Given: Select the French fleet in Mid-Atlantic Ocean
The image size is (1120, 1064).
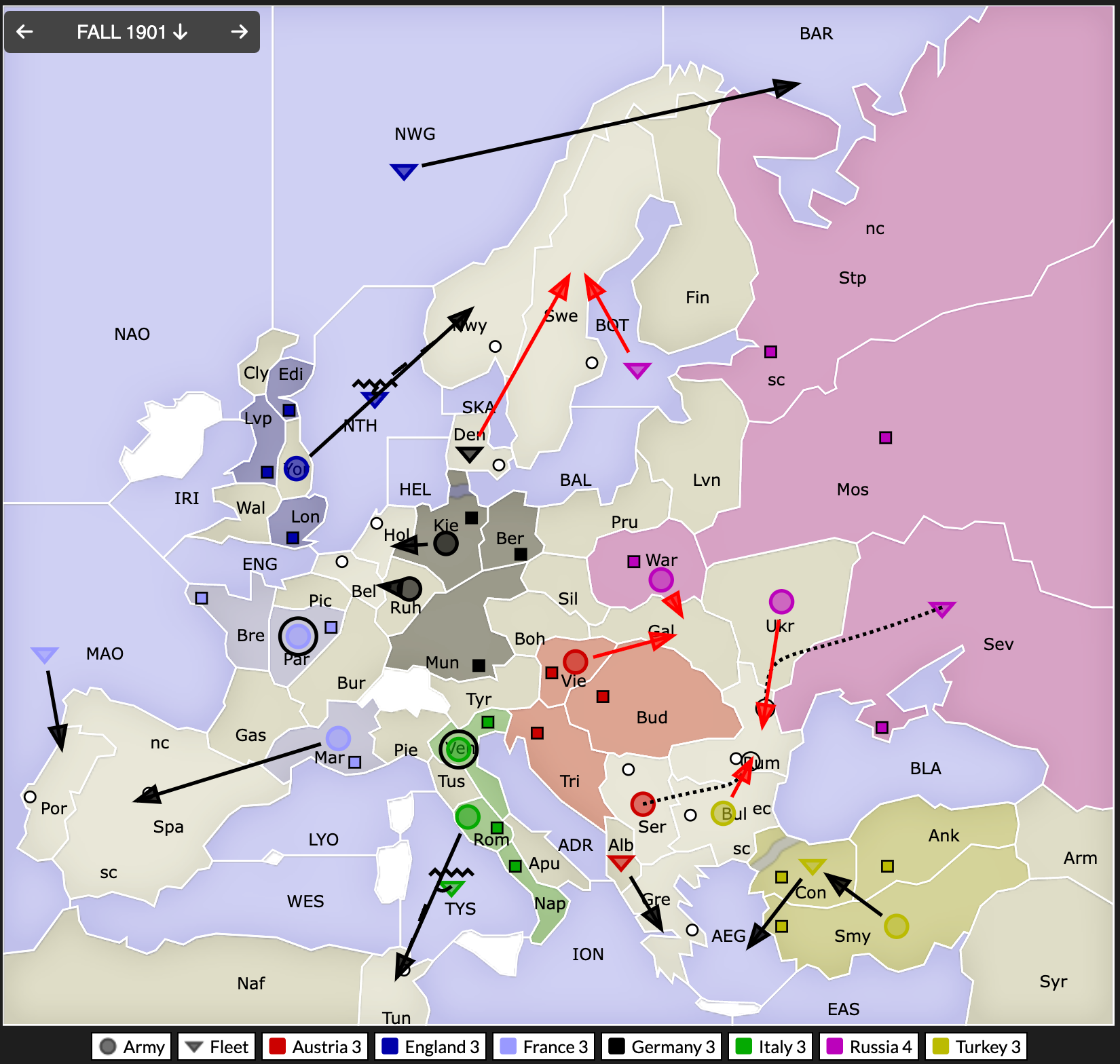Looking at the screenshot, I should coord(45,655).
